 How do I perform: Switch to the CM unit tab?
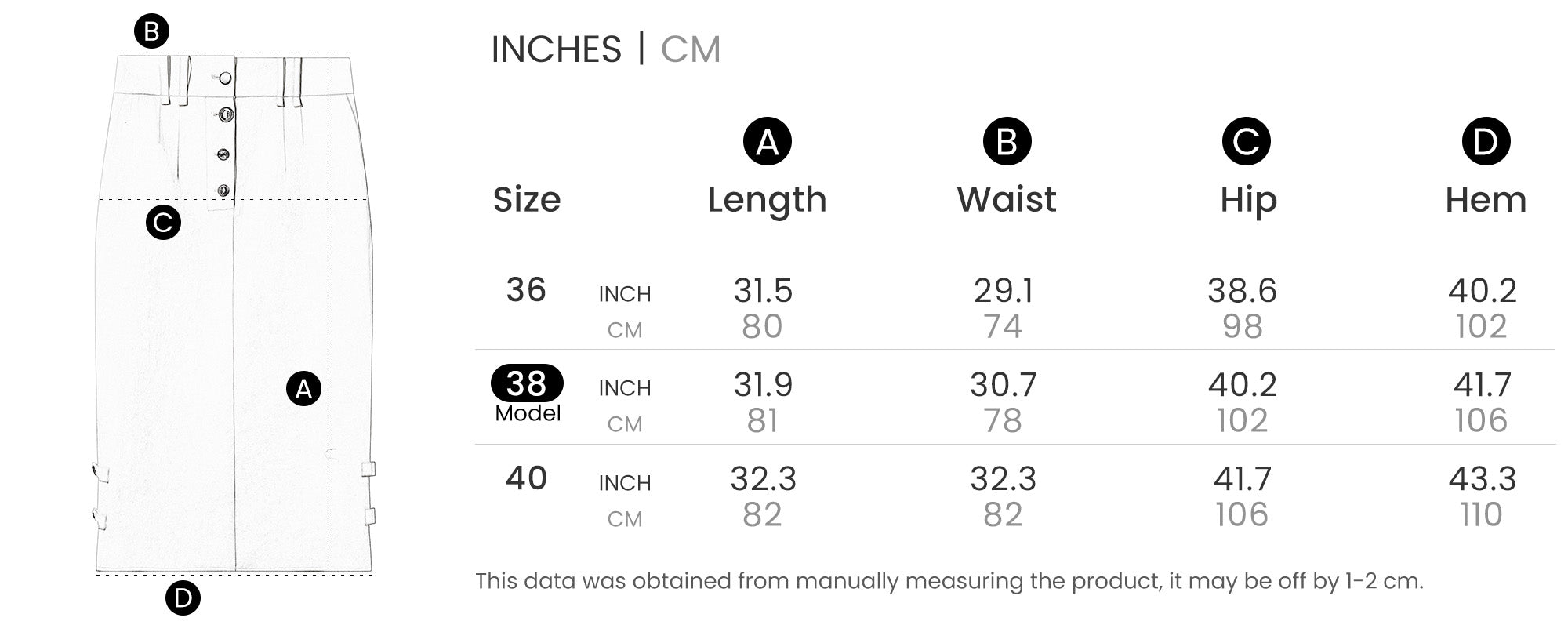(x=690, y=49)
